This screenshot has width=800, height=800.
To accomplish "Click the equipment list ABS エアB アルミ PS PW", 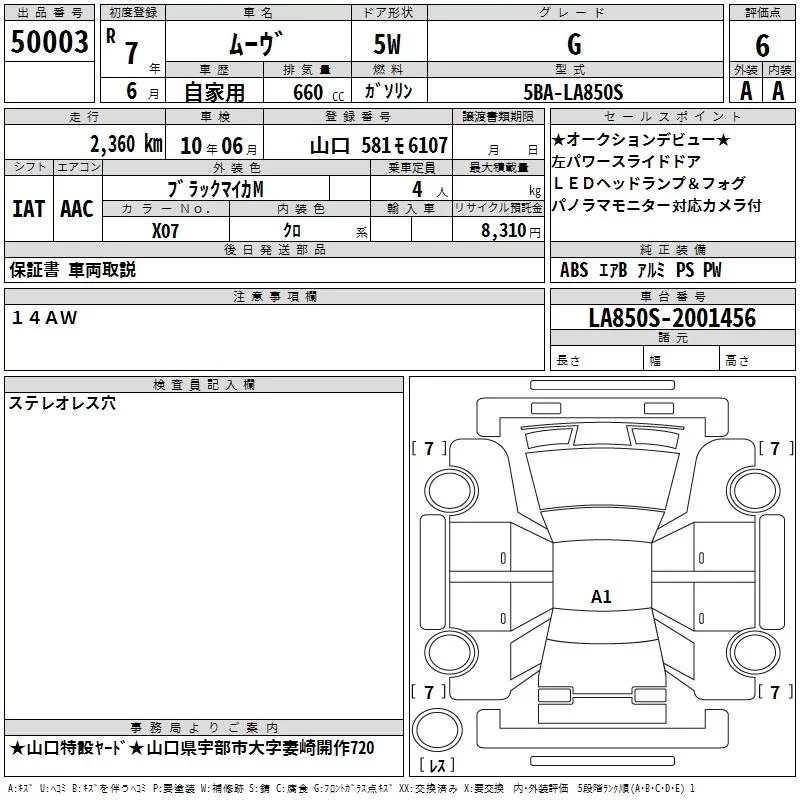I will click(x=640, y=270).
